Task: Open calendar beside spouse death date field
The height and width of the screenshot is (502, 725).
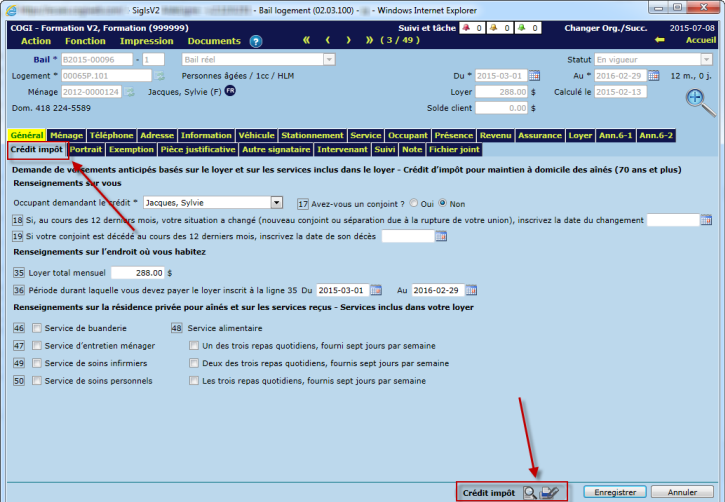Action: [x=441, y=237]
